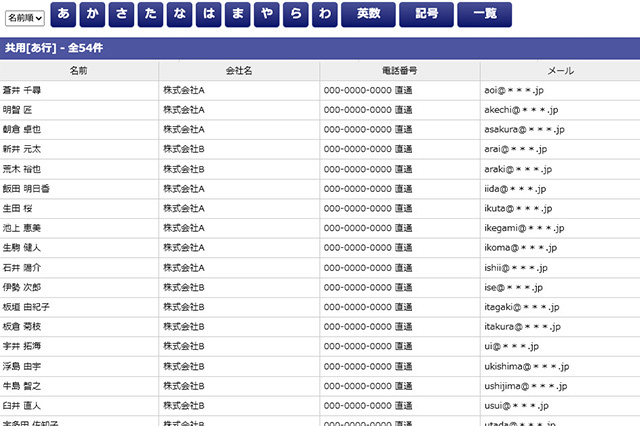Select contact 板垣 由紀子

click(26, 307)
